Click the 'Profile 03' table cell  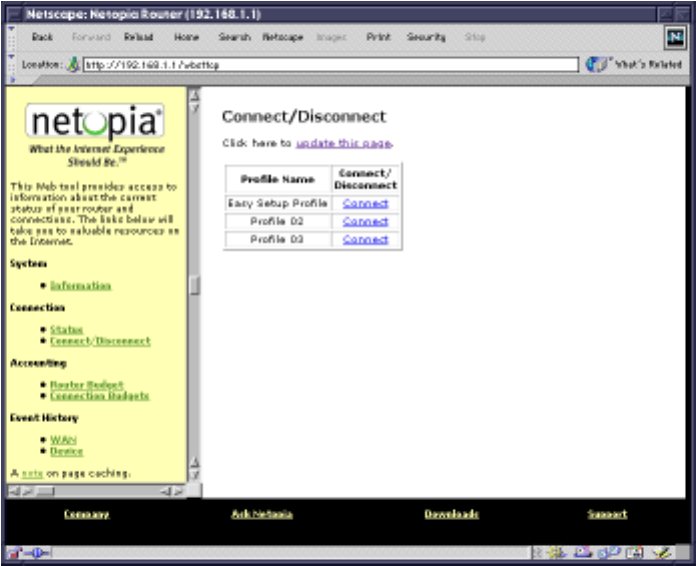pyautogui.click(x=277, y=239)
